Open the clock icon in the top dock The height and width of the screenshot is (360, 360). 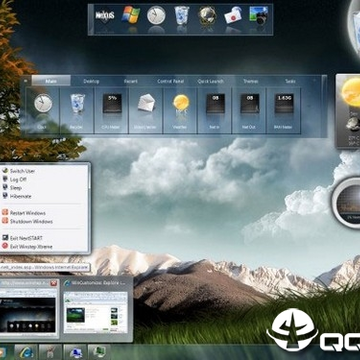[156, 15]
